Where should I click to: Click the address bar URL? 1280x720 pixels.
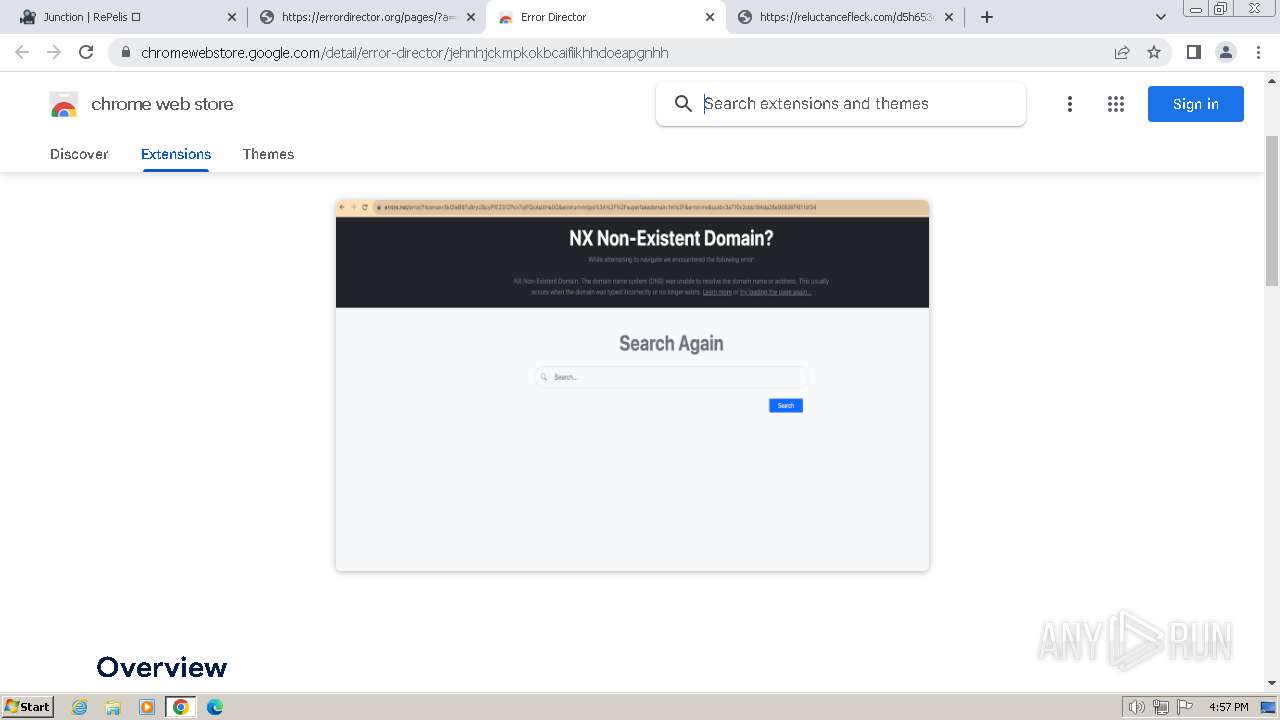[x=404, y=53]
